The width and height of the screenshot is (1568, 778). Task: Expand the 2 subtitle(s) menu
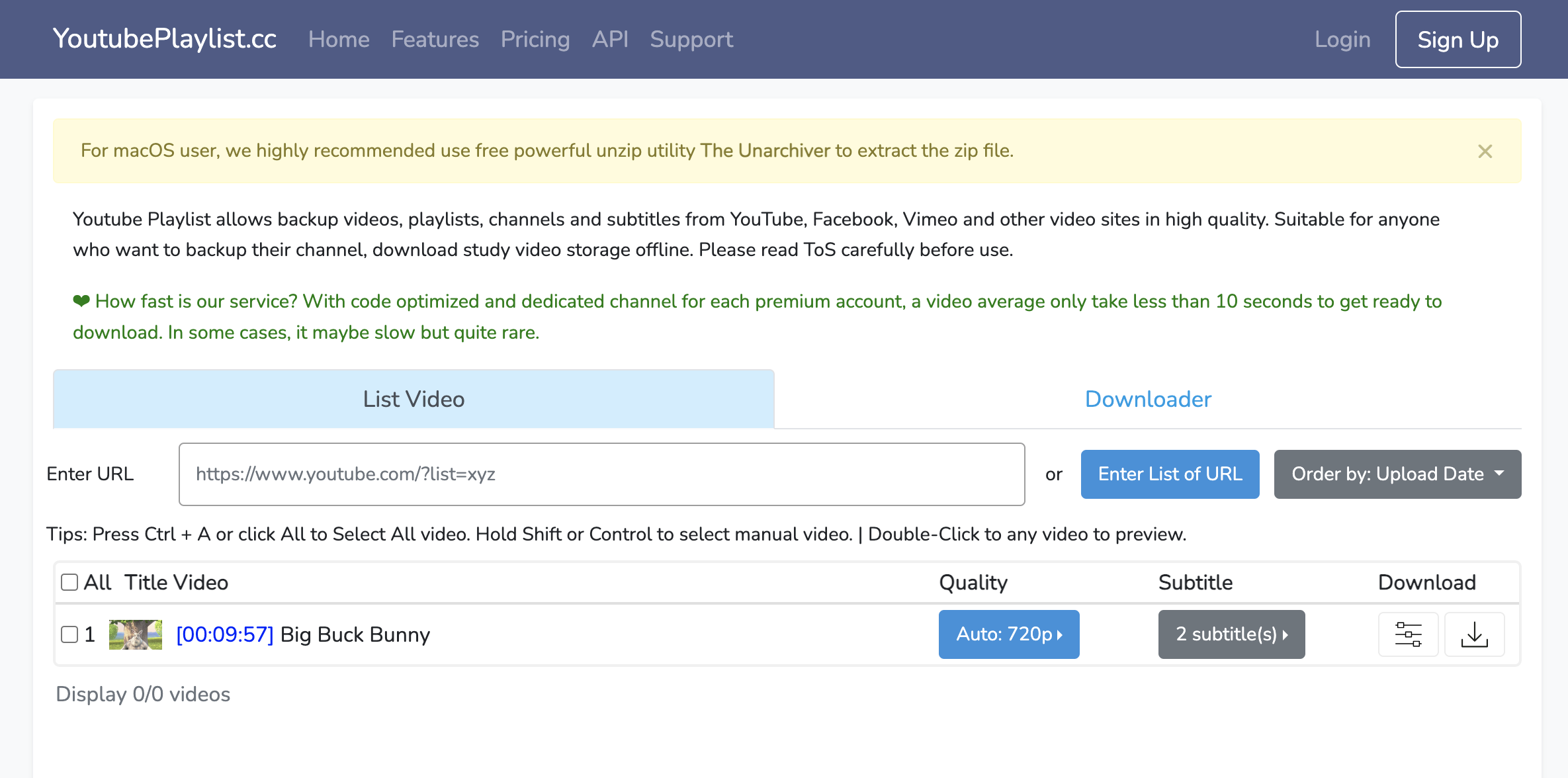coord(1231,634)
